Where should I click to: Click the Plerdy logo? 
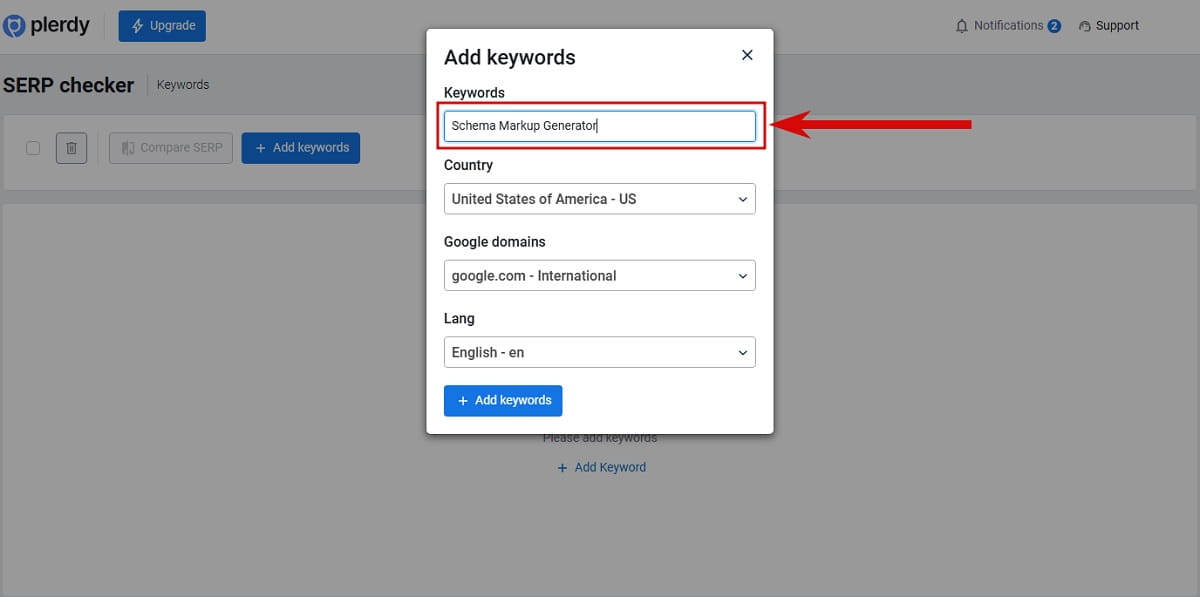click(46, 25)
